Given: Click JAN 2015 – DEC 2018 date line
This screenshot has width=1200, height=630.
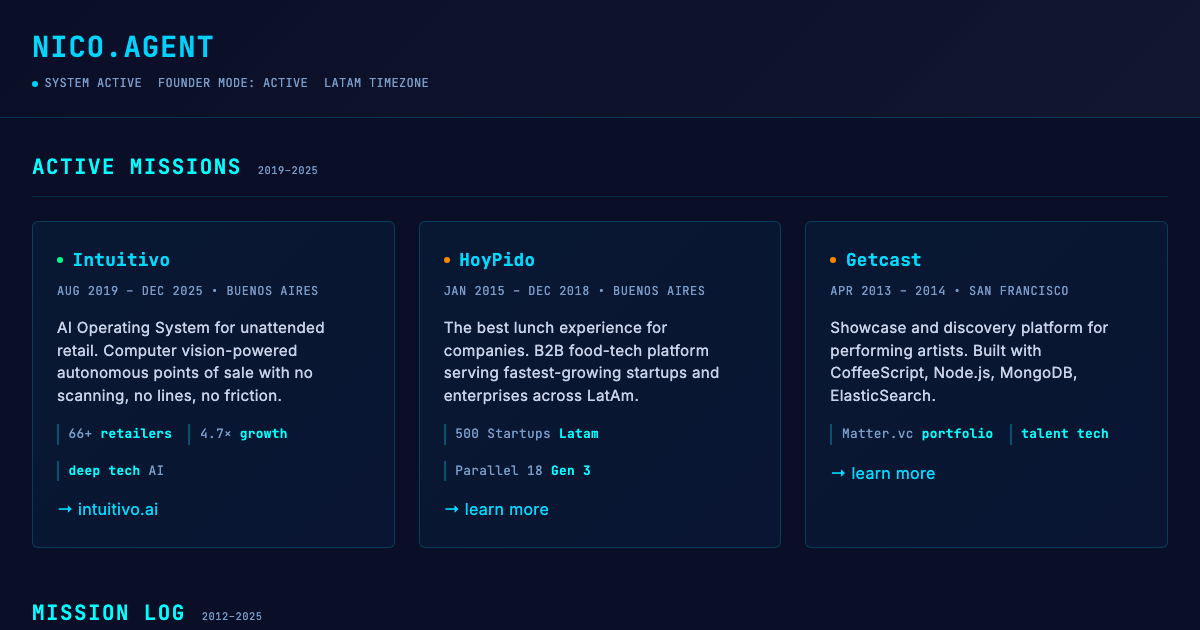Looking at the screenshot, I should pyautogui.click(x=574, y=291).
